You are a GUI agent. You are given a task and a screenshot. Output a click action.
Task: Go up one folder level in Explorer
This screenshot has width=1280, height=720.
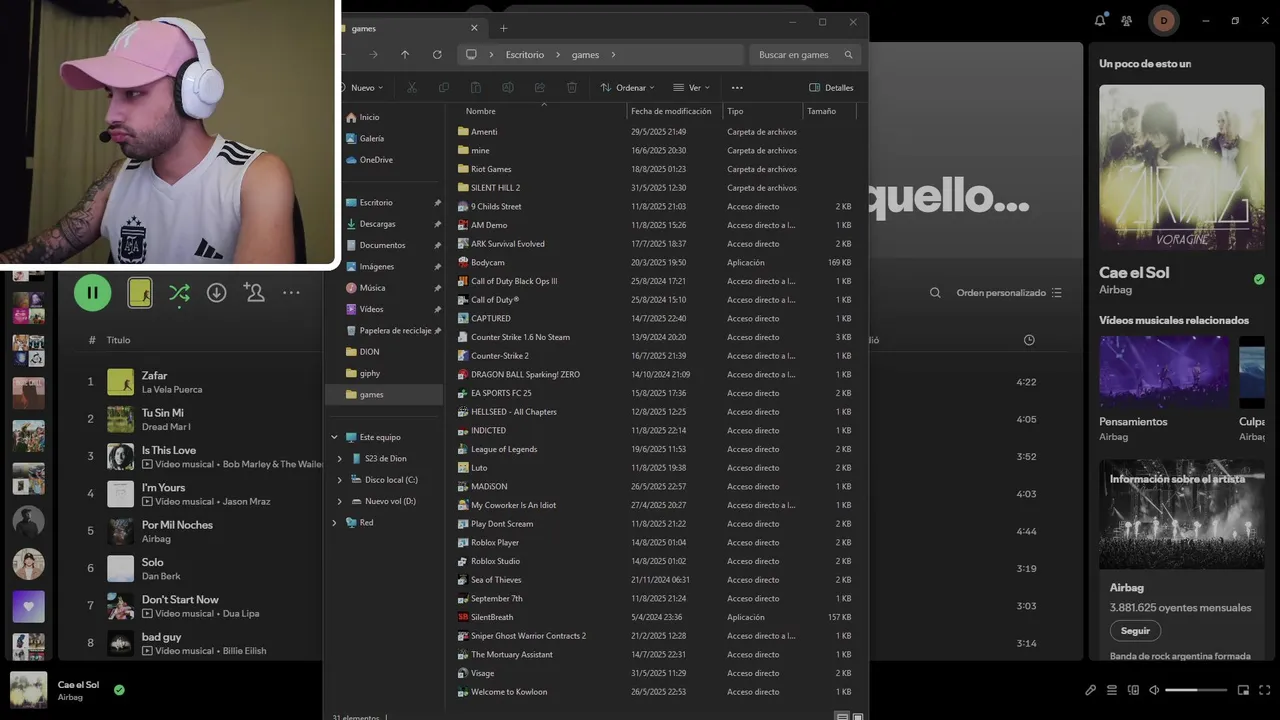coord(405,55)
